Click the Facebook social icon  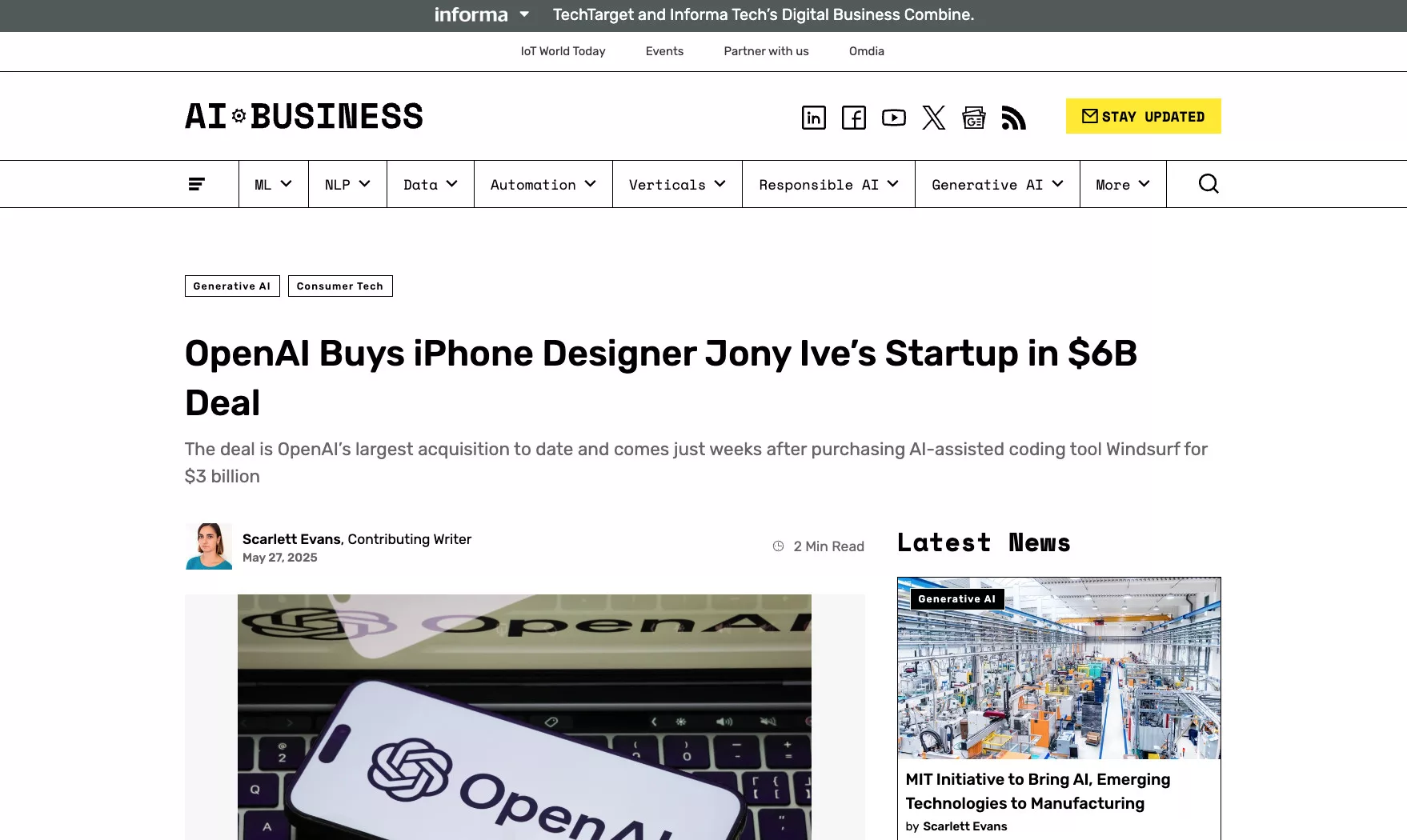853,118
